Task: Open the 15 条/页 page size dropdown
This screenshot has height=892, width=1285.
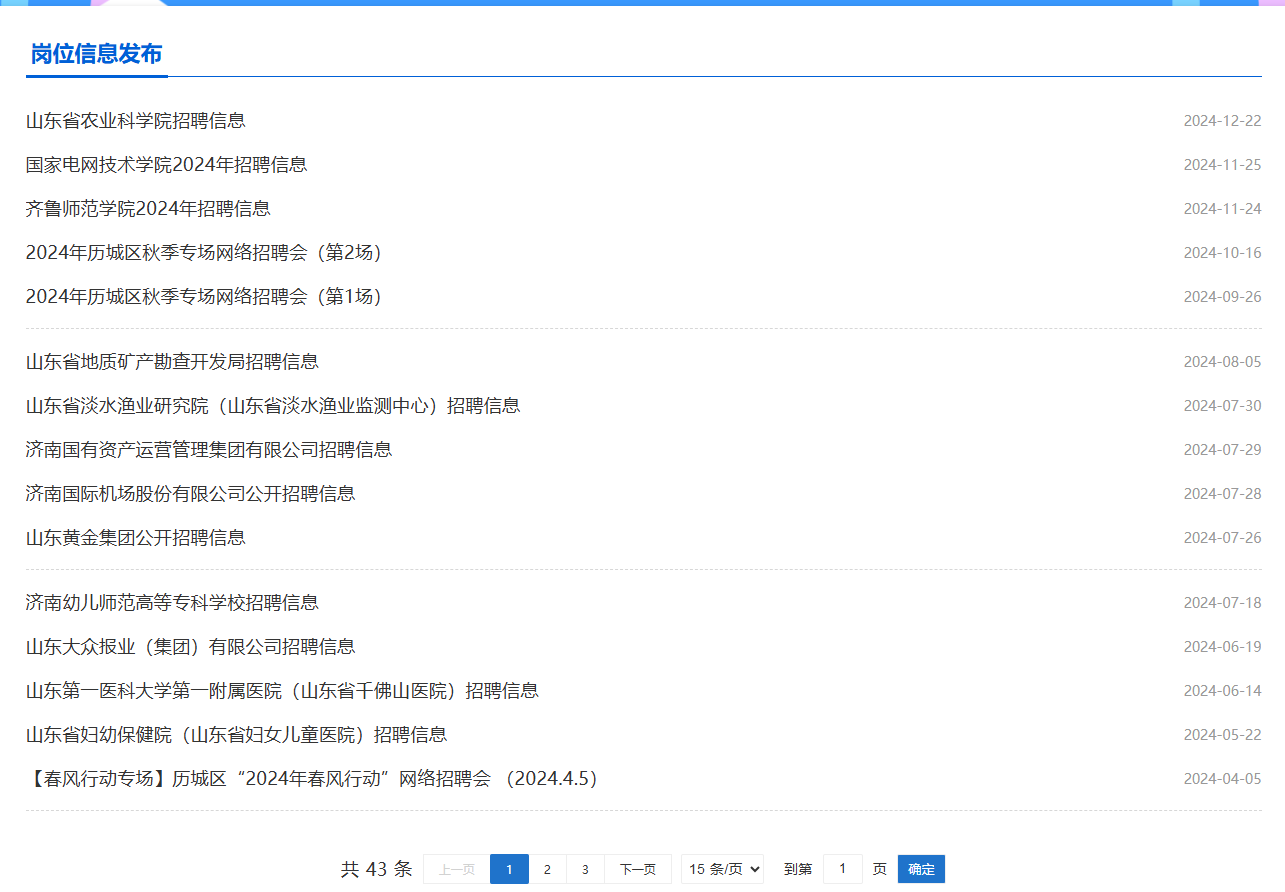Action: (723, 870)
